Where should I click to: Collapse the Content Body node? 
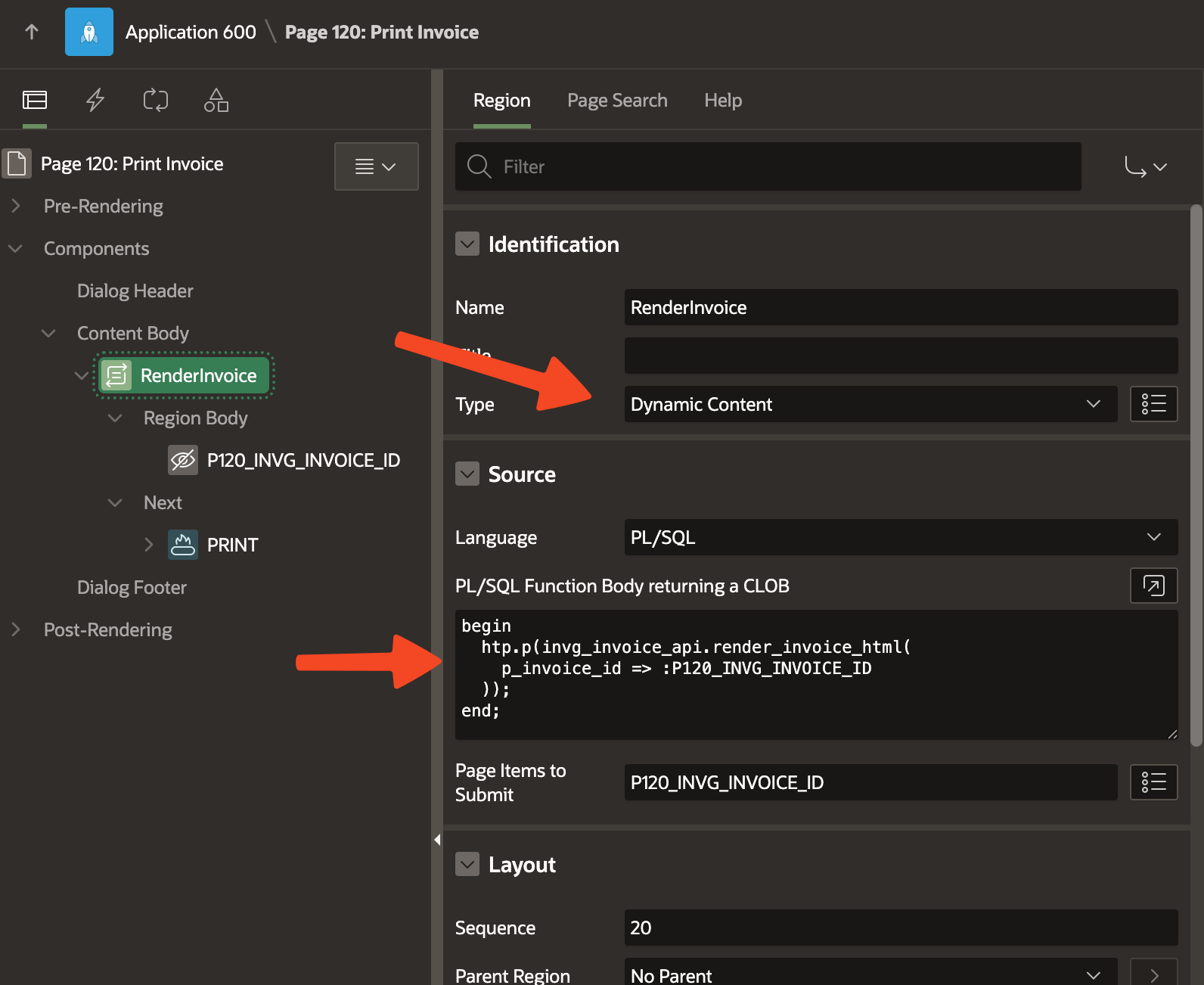click(x=48, y=333)
